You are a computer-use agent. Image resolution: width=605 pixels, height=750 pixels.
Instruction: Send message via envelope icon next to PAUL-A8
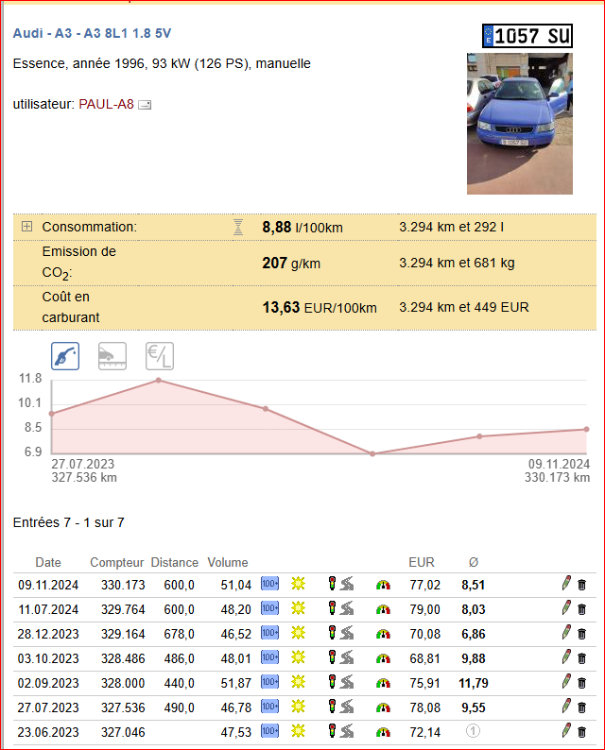click(x=144, y=105)
